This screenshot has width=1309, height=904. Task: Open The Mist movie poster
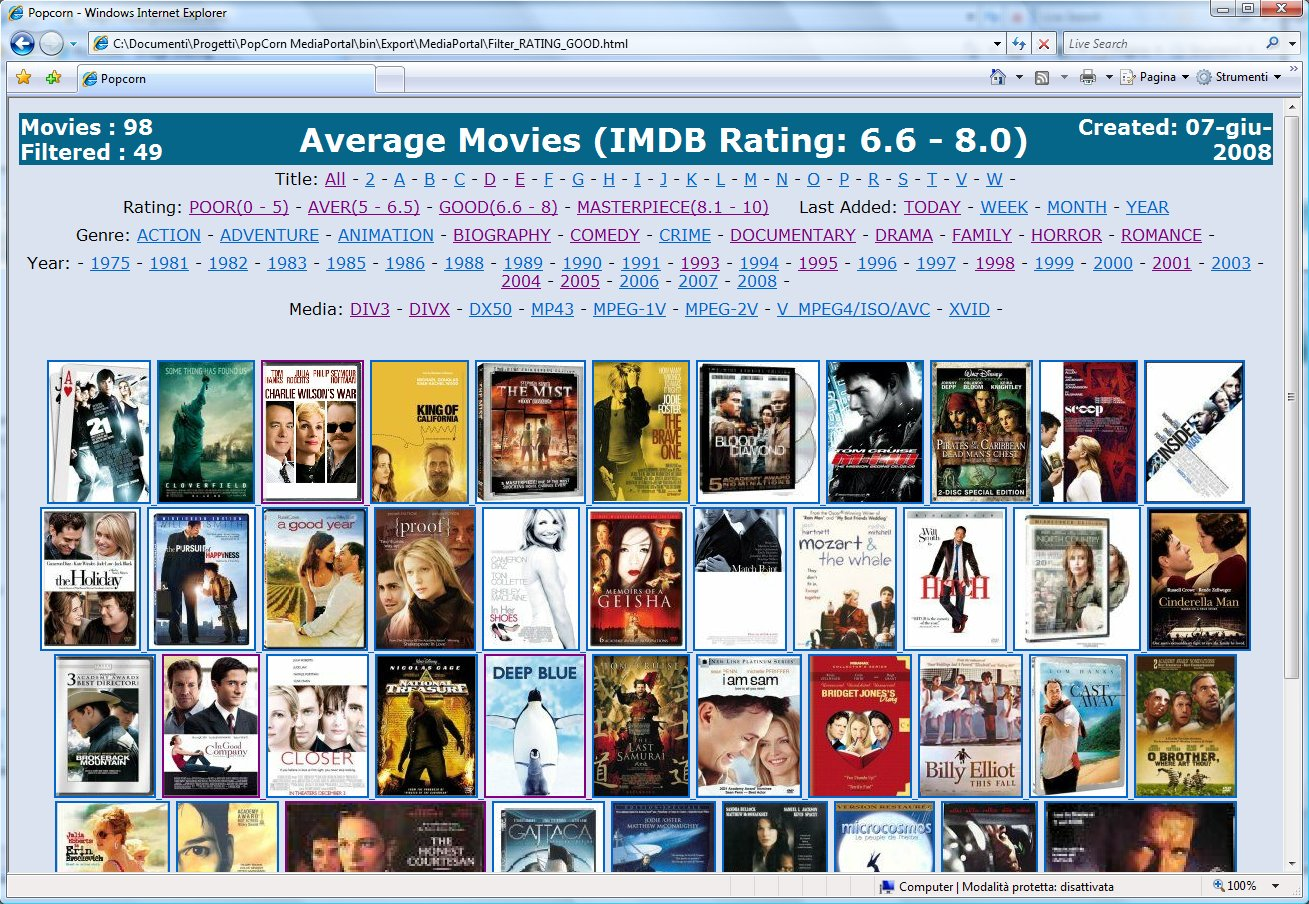tap(530, 432)
